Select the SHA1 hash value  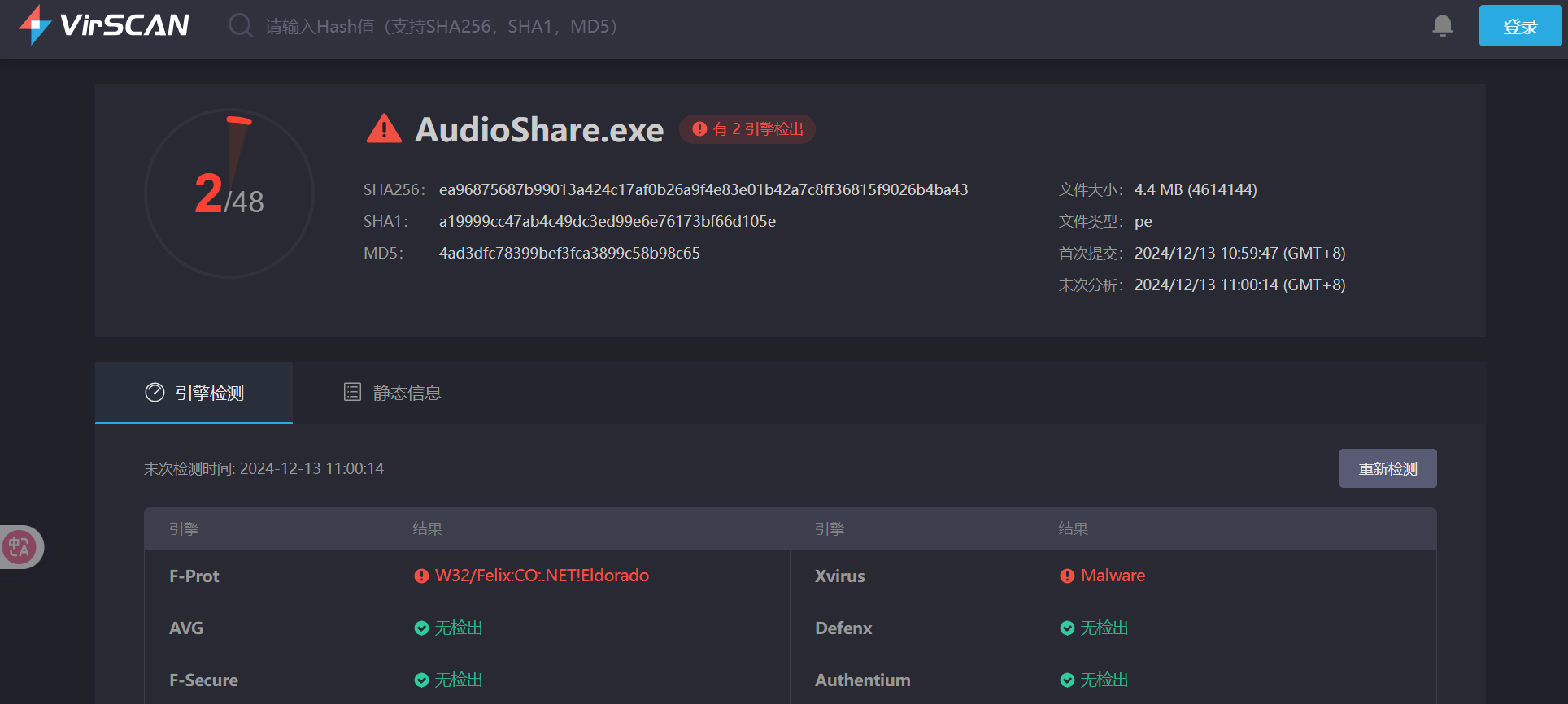click(x=607, y=221)
